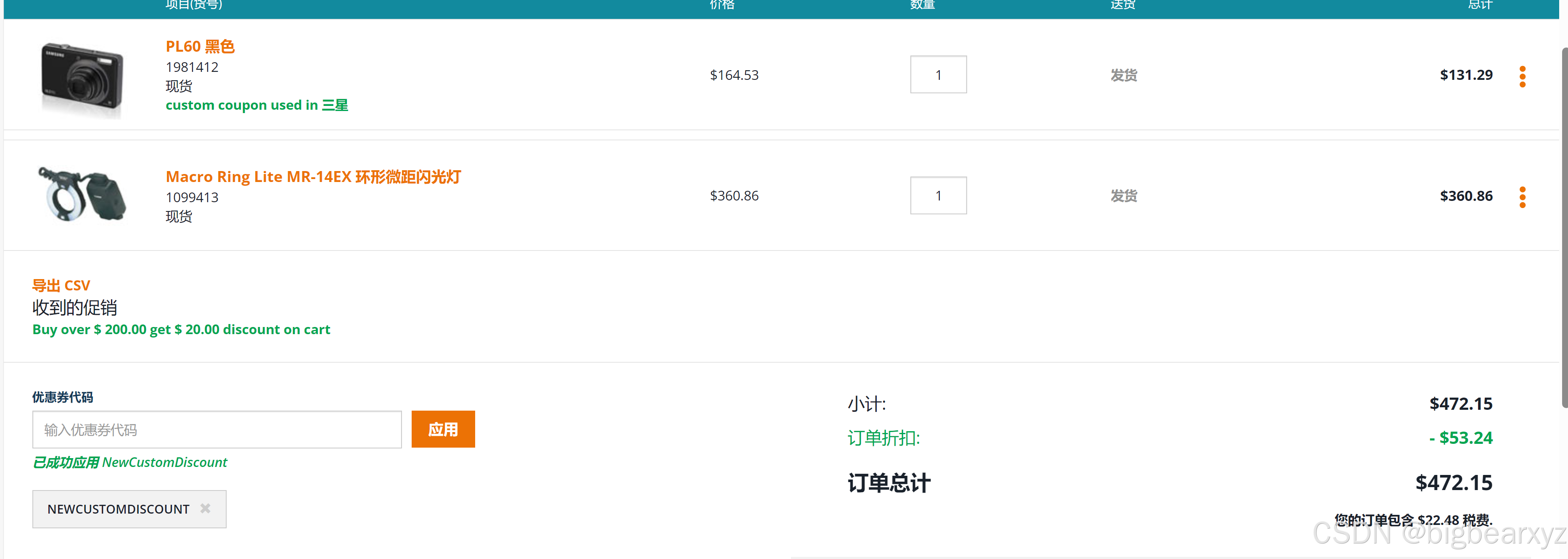This screenshot has width=1568, height=559.
Task: Click the 导出 CSV export link
Action: point(61,285)
